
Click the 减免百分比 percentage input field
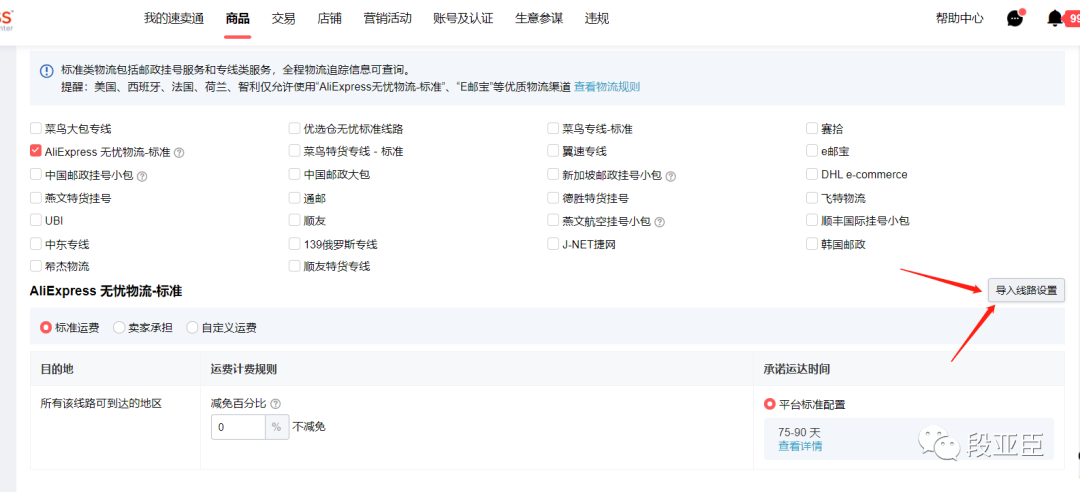(238, 427)
